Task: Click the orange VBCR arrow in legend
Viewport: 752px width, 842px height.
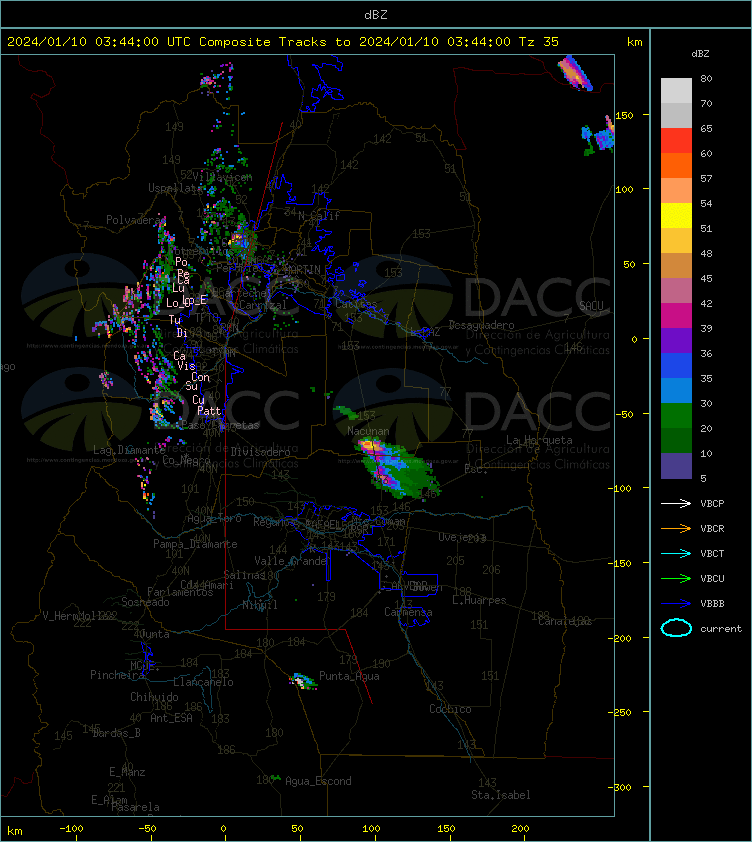Action: (676, 528)
